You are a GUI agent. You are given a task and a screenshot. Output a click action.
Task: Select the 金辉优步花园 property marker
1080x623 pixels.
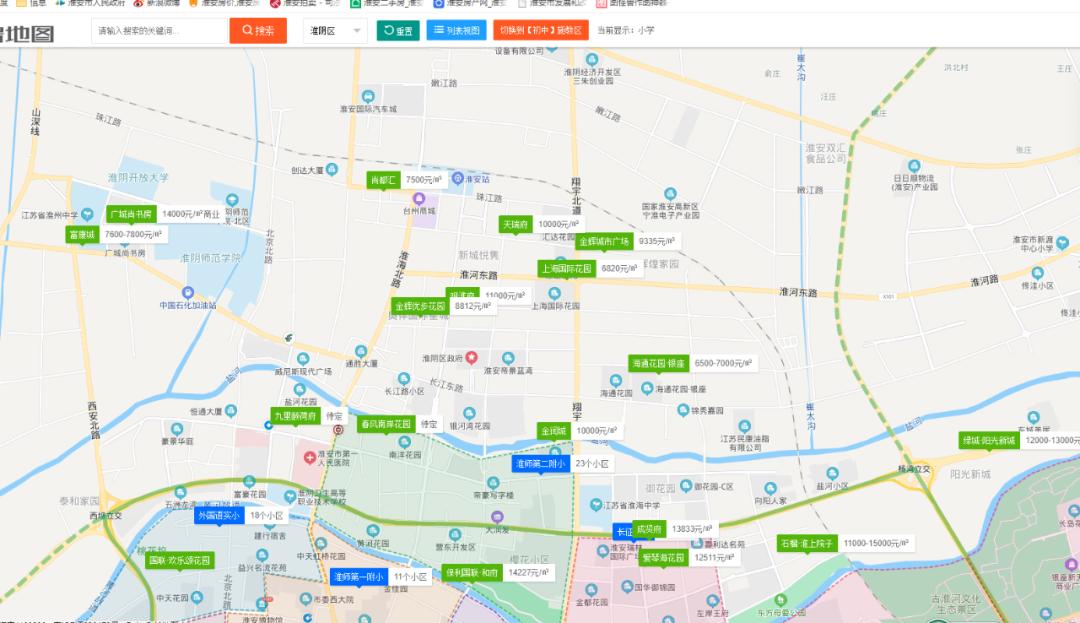click(x=420, y=306)
